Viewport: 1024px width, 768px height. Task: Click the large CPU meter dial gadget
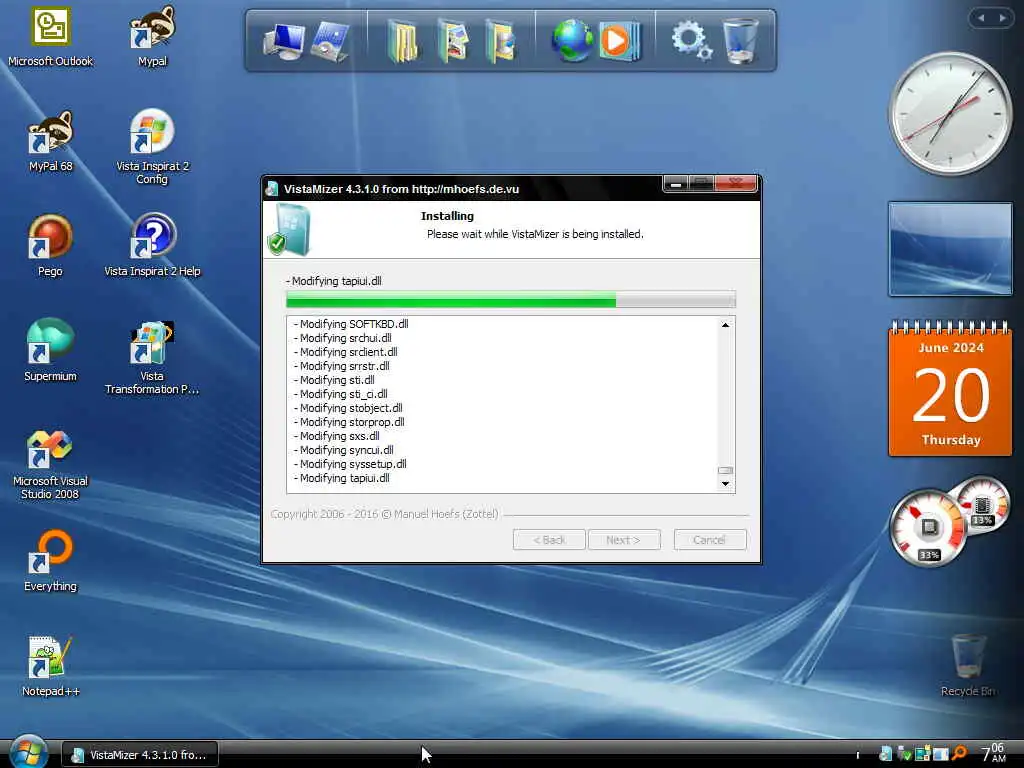coord(927,528)
